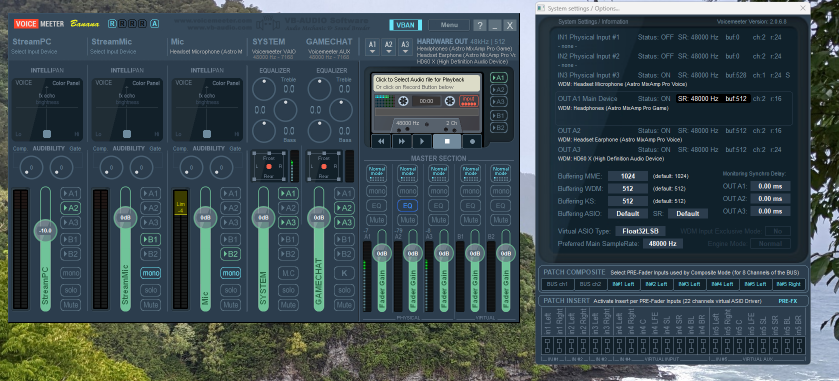Toggle B2 routing on Mic strip
Viewport: 839px width, 381px height.
tap(231, 254)
